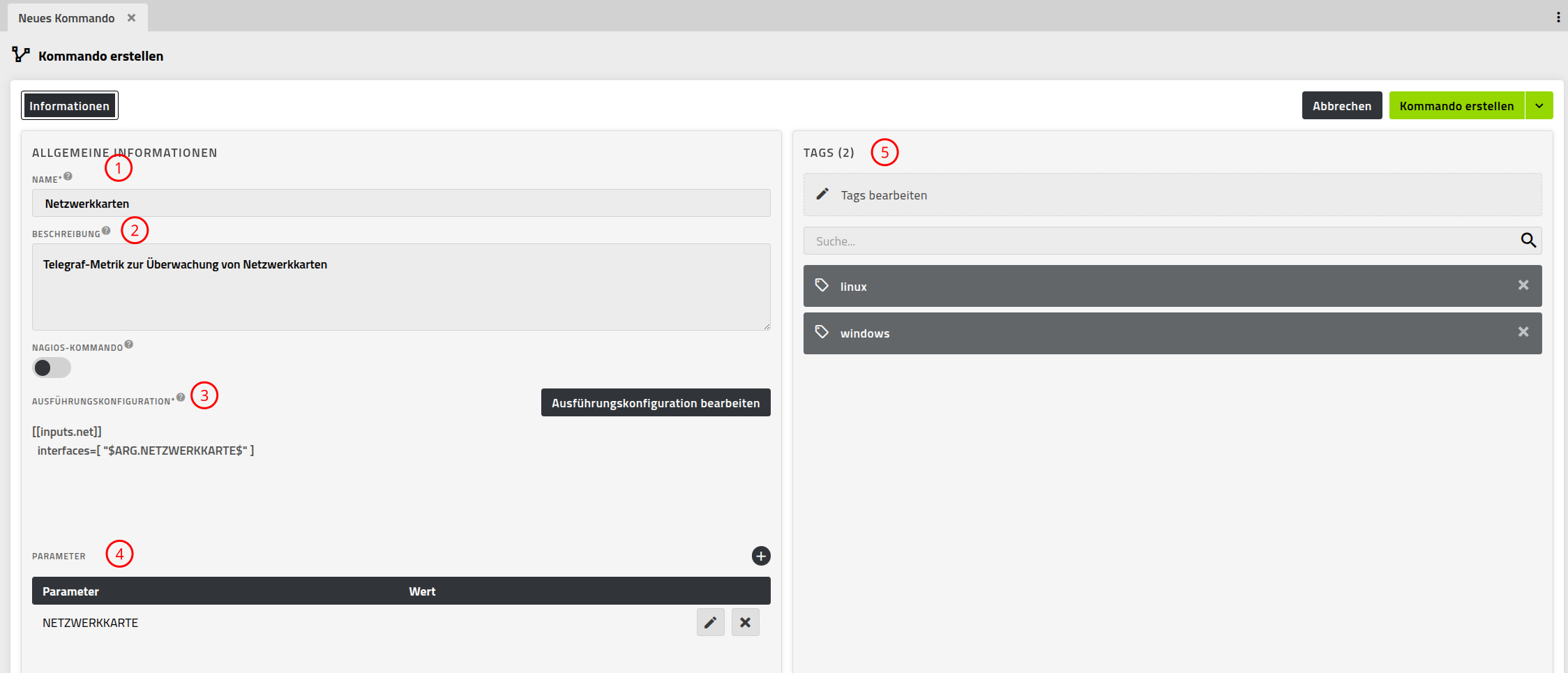Click Ausführungskonfiguration bearbeiten button

pos(656,403)
